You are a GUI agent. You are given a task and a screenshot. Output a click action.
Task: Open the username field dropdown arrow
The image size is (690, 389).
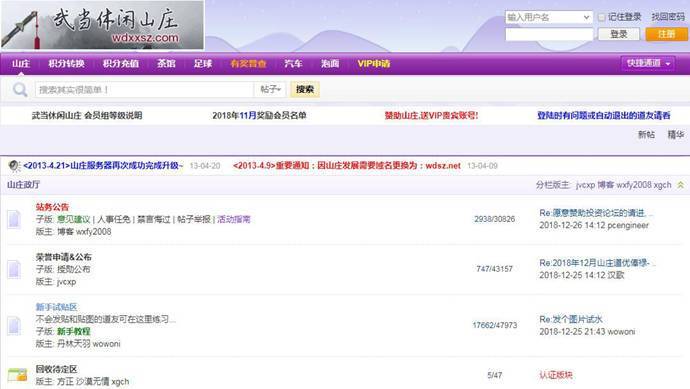coord(586,17)
